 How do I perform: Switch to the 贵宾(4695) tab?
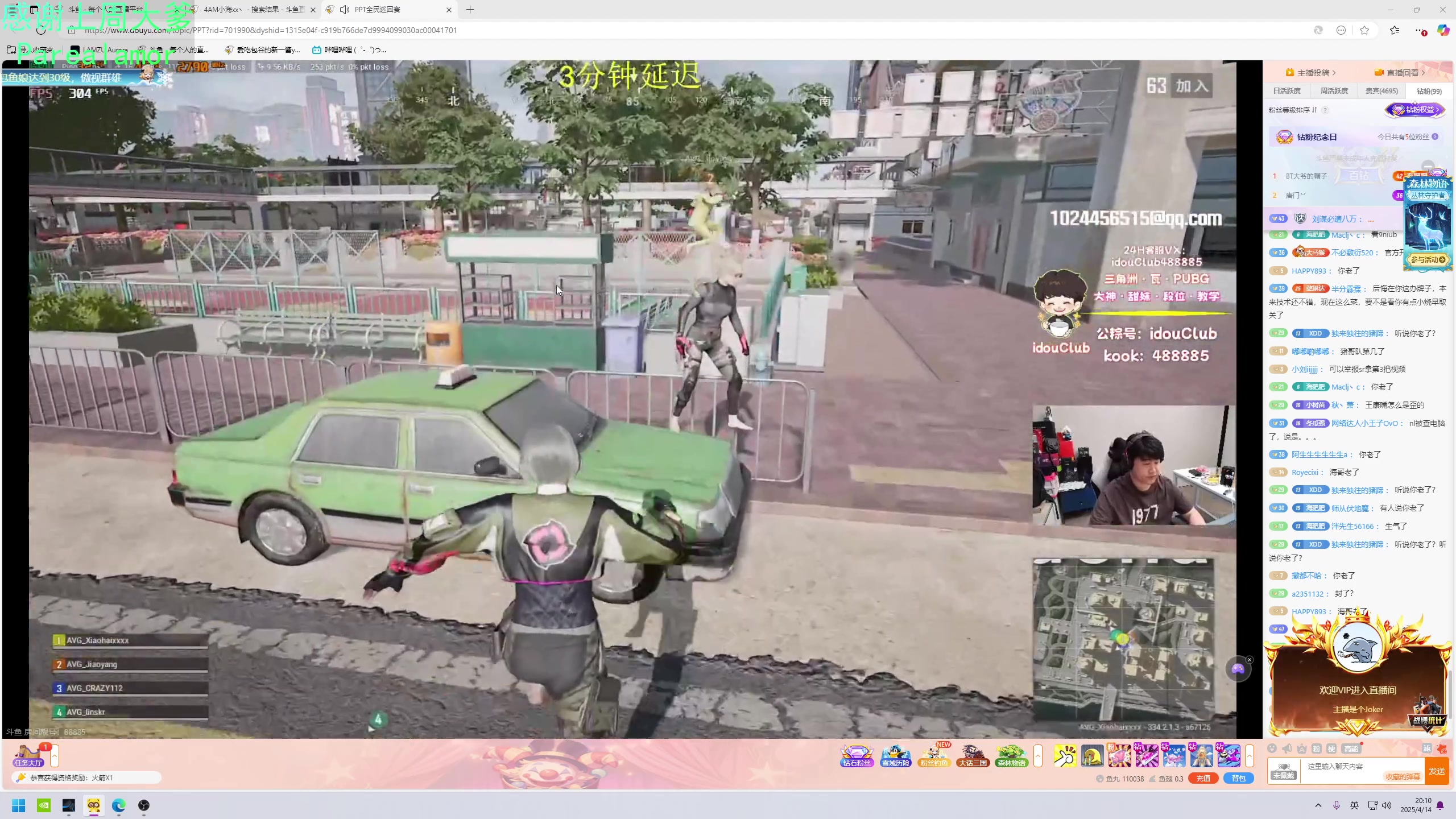click(1381, 91)
